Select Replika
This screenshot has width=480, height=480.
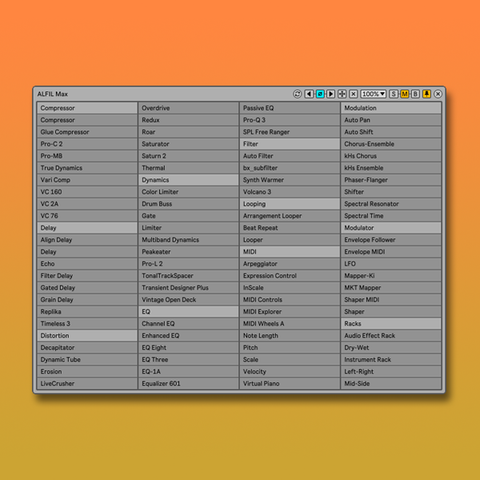coord(87,312)
